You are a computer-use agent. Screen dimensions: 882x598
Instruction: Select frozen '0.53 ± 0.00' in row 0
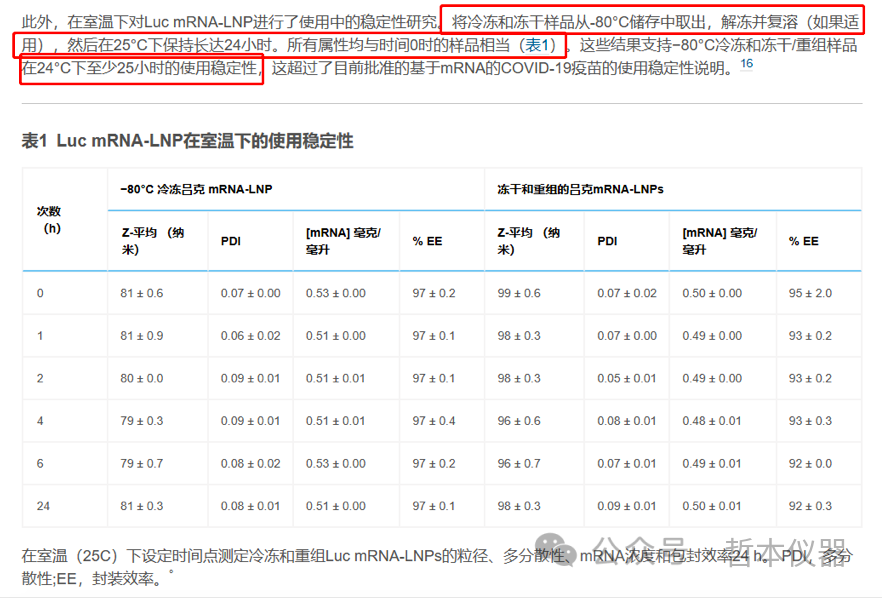click(x=336, y=293)
